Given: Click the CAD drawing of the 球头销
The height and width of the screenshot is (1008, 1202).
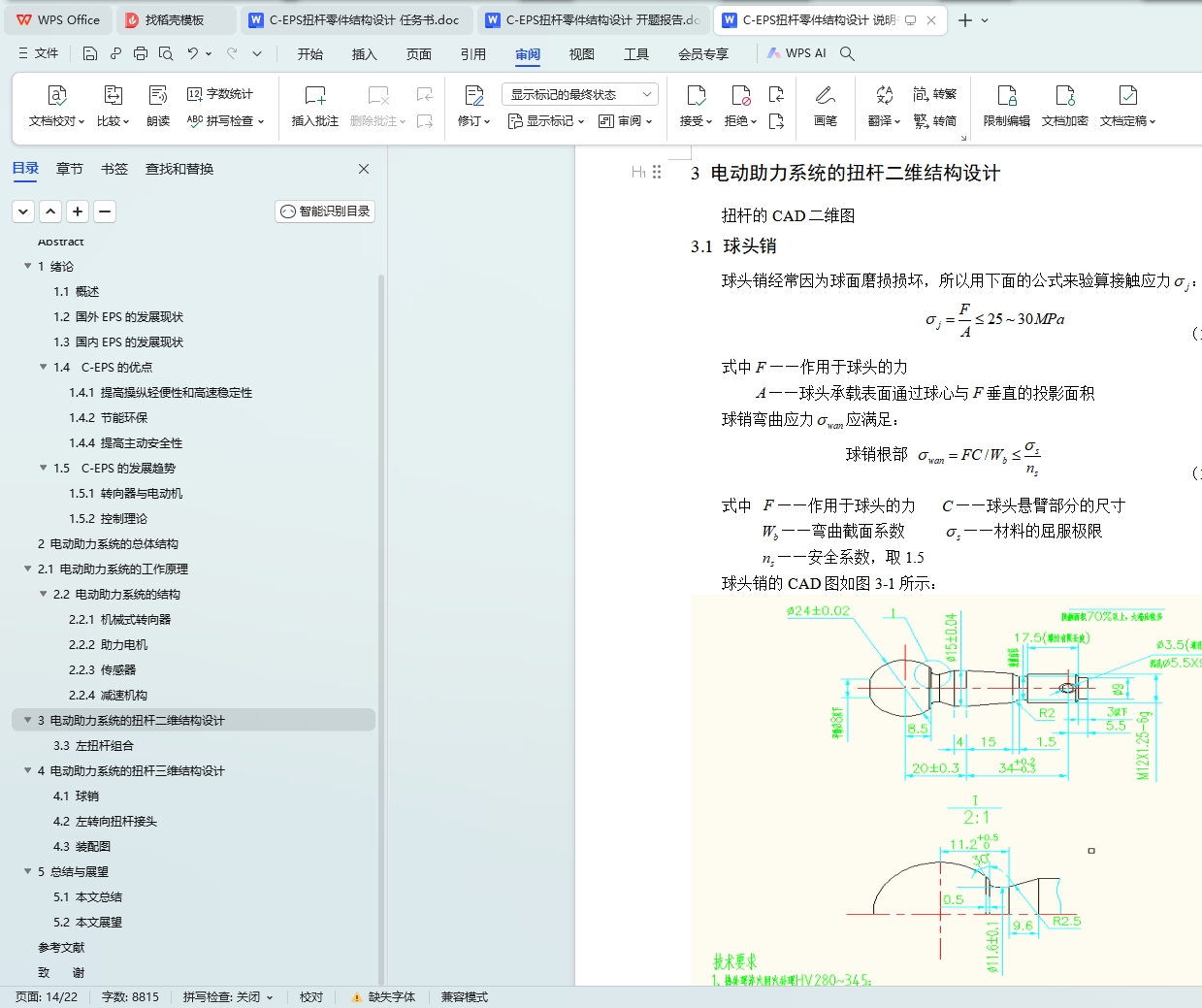Looking at the screenshot, I should tap(946, 791).
